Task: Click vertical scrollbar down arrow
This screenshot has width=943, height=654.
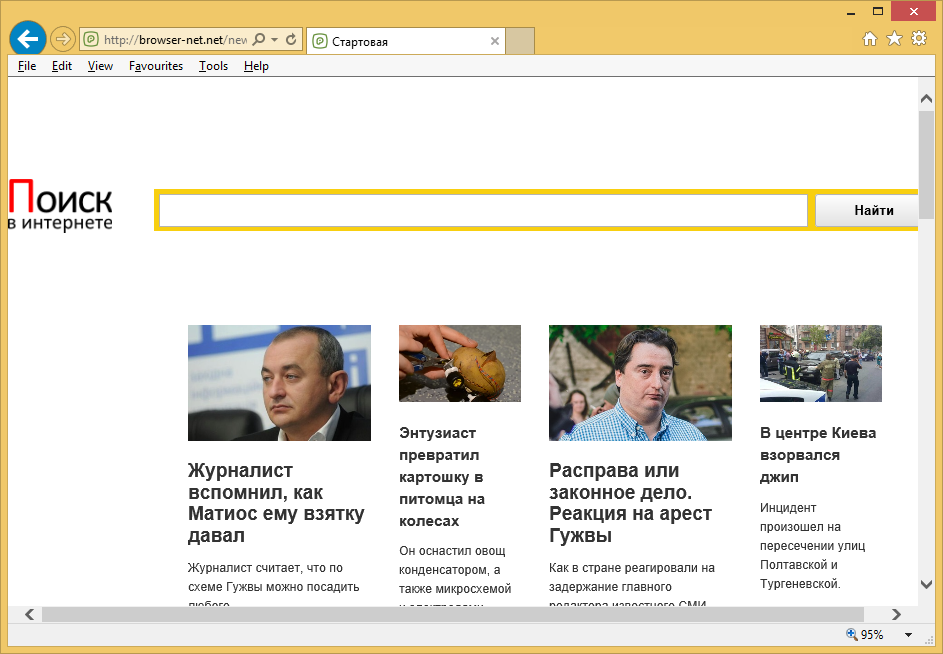Action: pyautogui.click(x=926, y=585)
